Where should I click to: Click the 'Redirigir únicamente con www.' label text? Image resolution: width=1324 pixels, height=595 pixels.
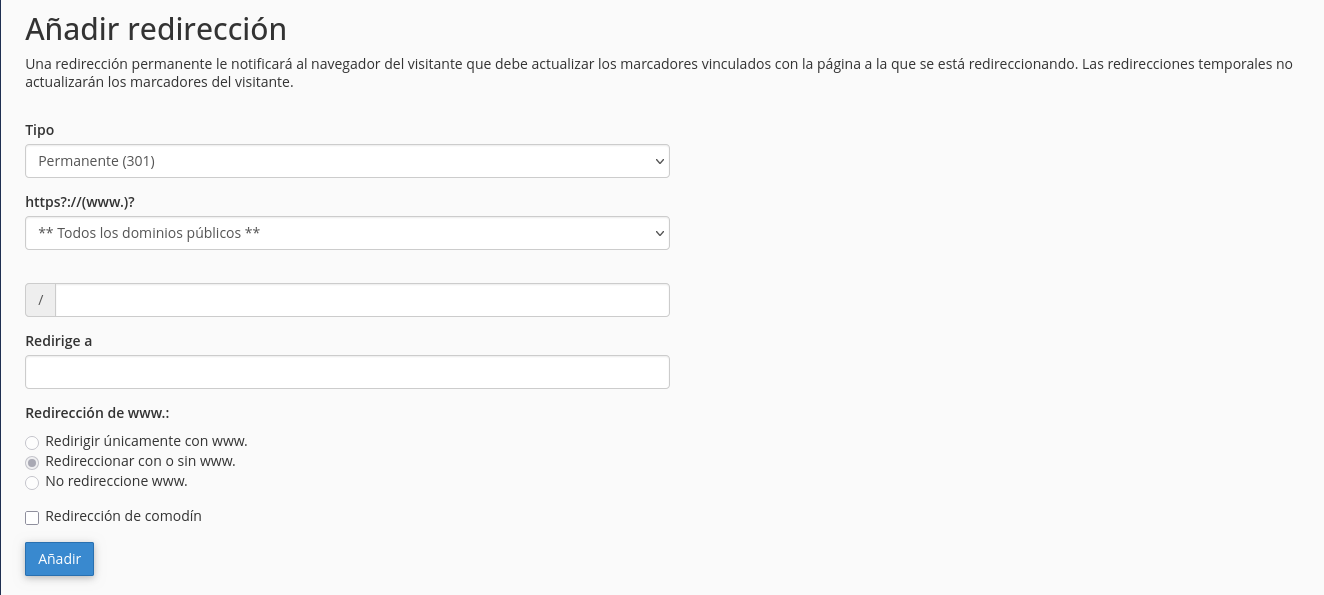146,441
